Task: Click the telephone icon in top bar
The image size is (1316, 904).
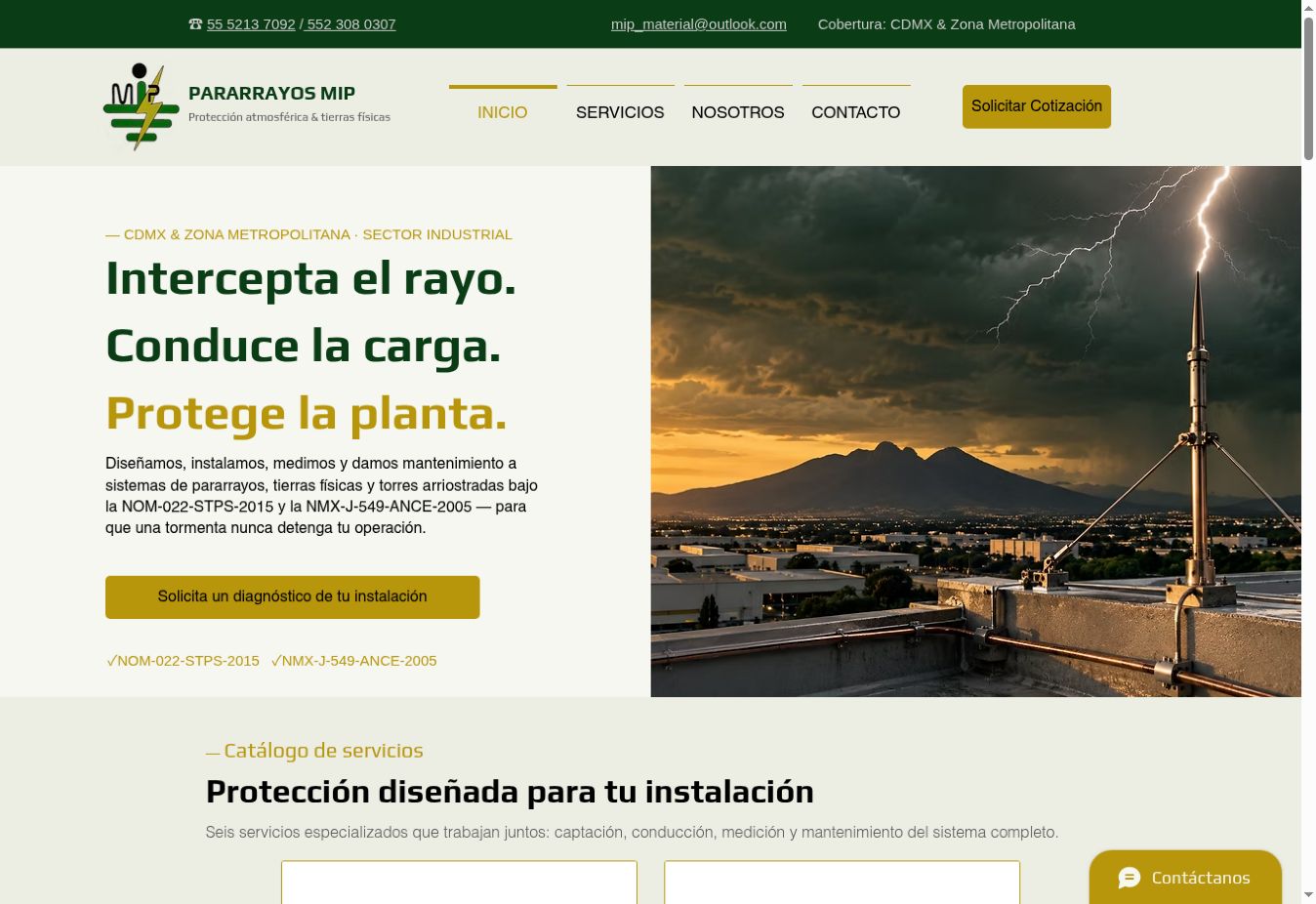Action: click(195, 24)
